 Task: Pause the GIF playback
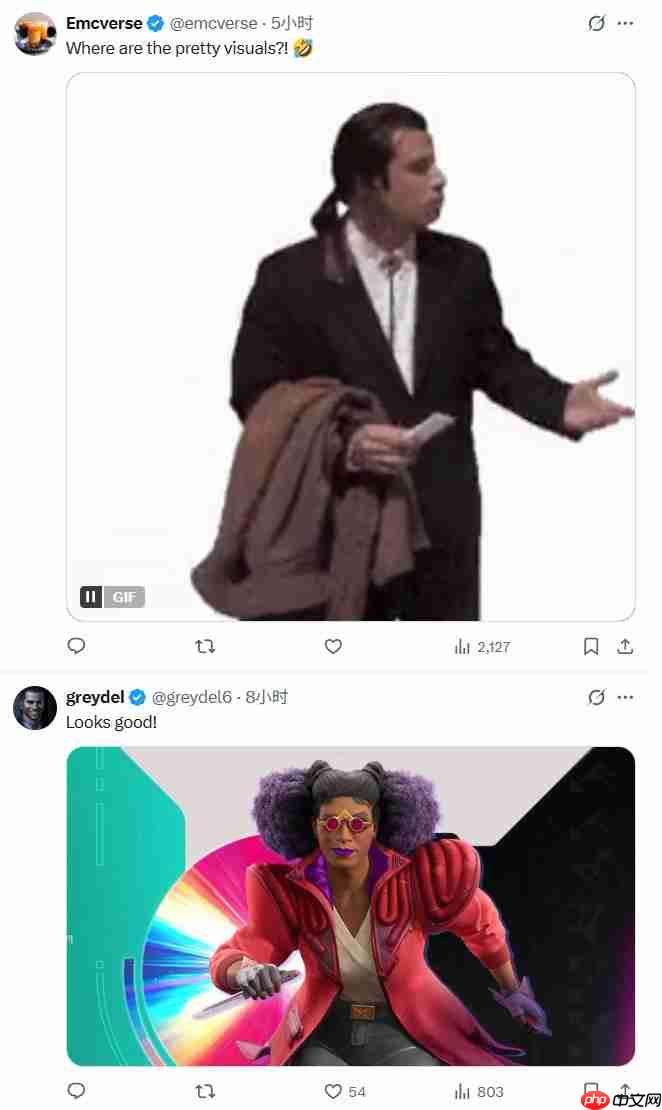(x=91, y=597)
